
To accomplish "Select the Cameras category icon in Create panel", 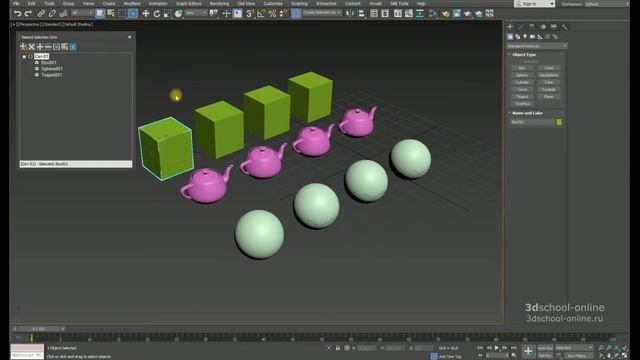I will point(532,36).
